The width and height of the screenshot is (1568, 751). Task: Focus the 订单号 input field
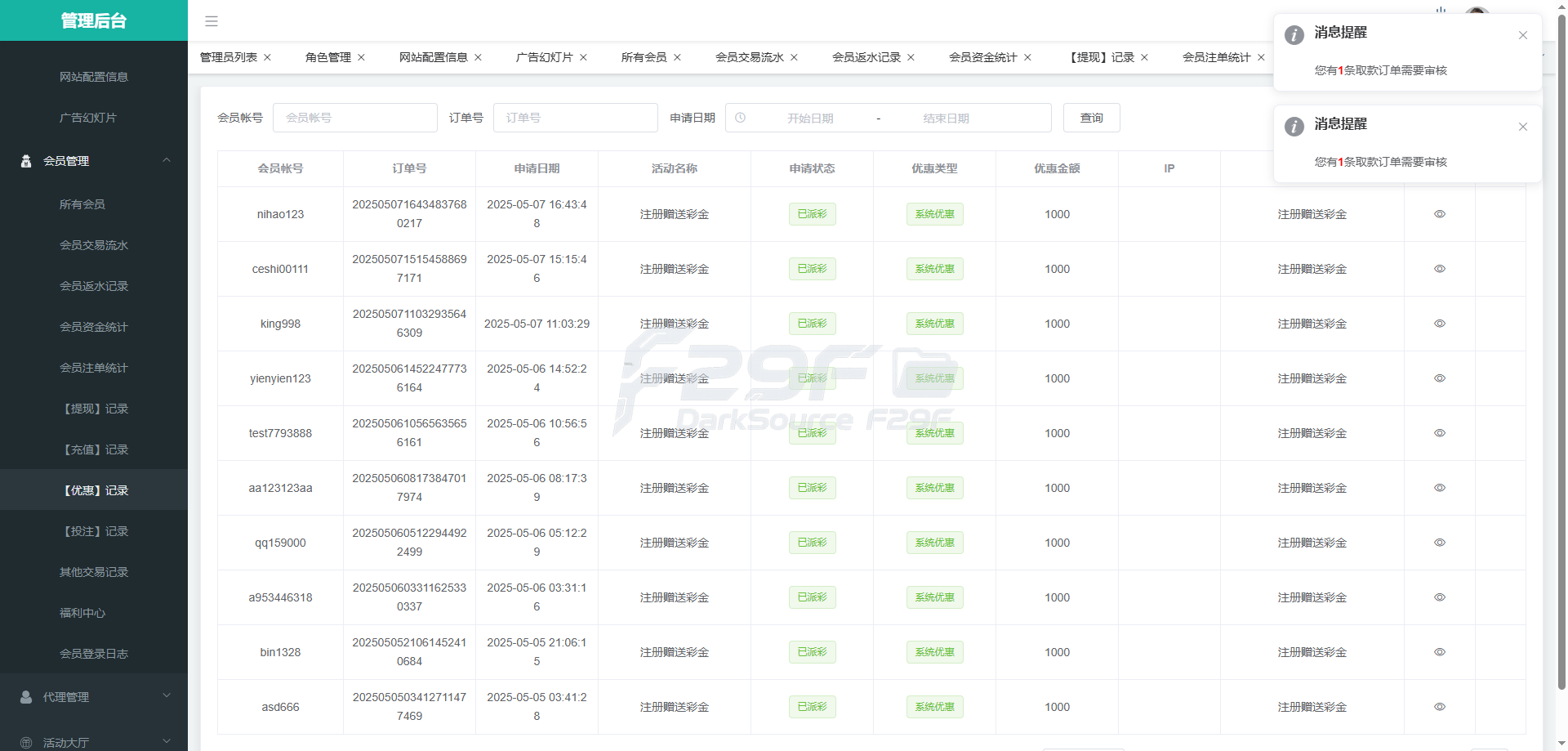pos(576,118)
